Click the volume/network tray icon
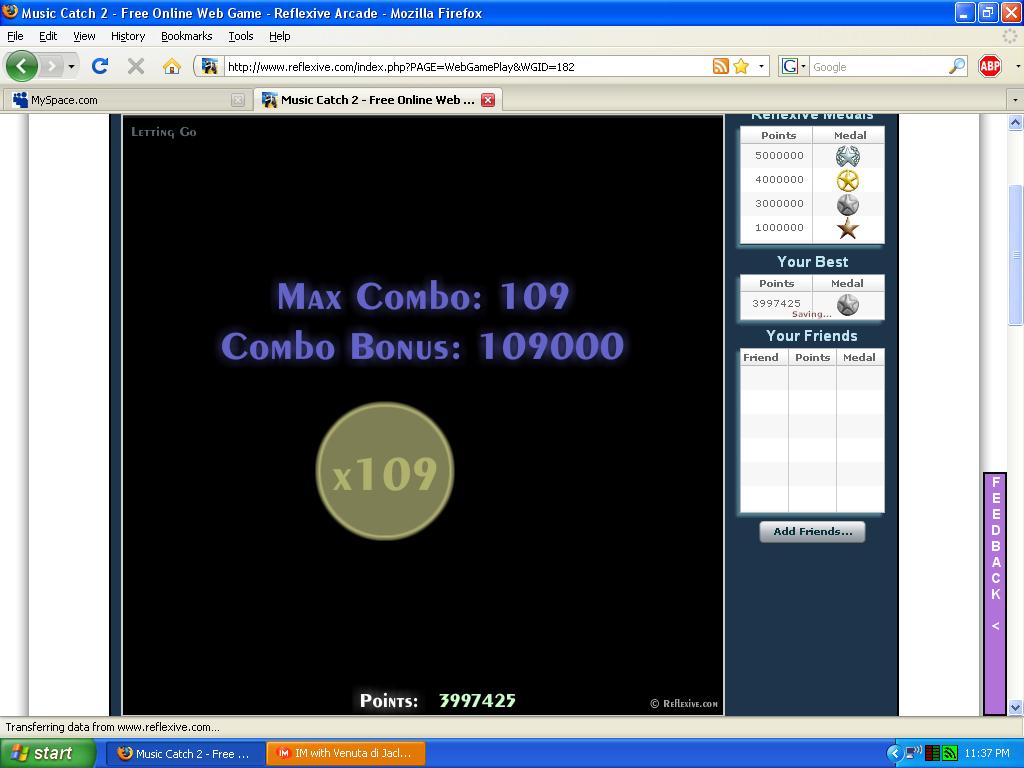The width and height of the screenshot is (1024, 768). [x=914, y=754]
